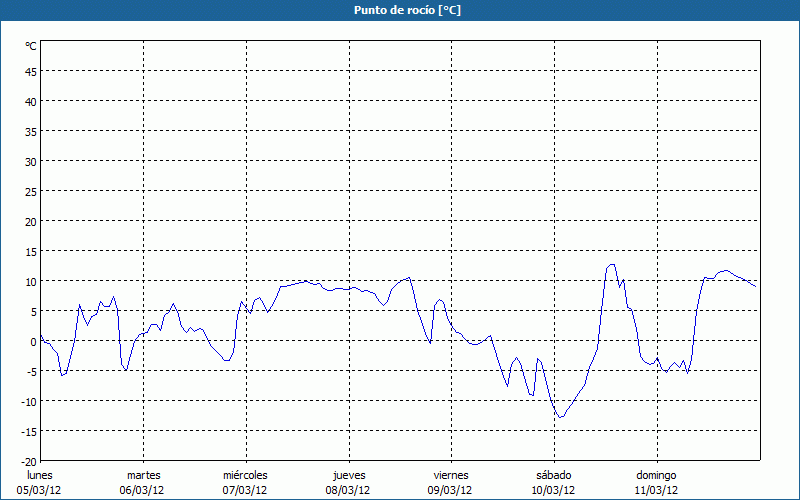Screen dimensions: 800x500
Task: Click the curve's highest peak during sábado
Action: pos(611,265)
